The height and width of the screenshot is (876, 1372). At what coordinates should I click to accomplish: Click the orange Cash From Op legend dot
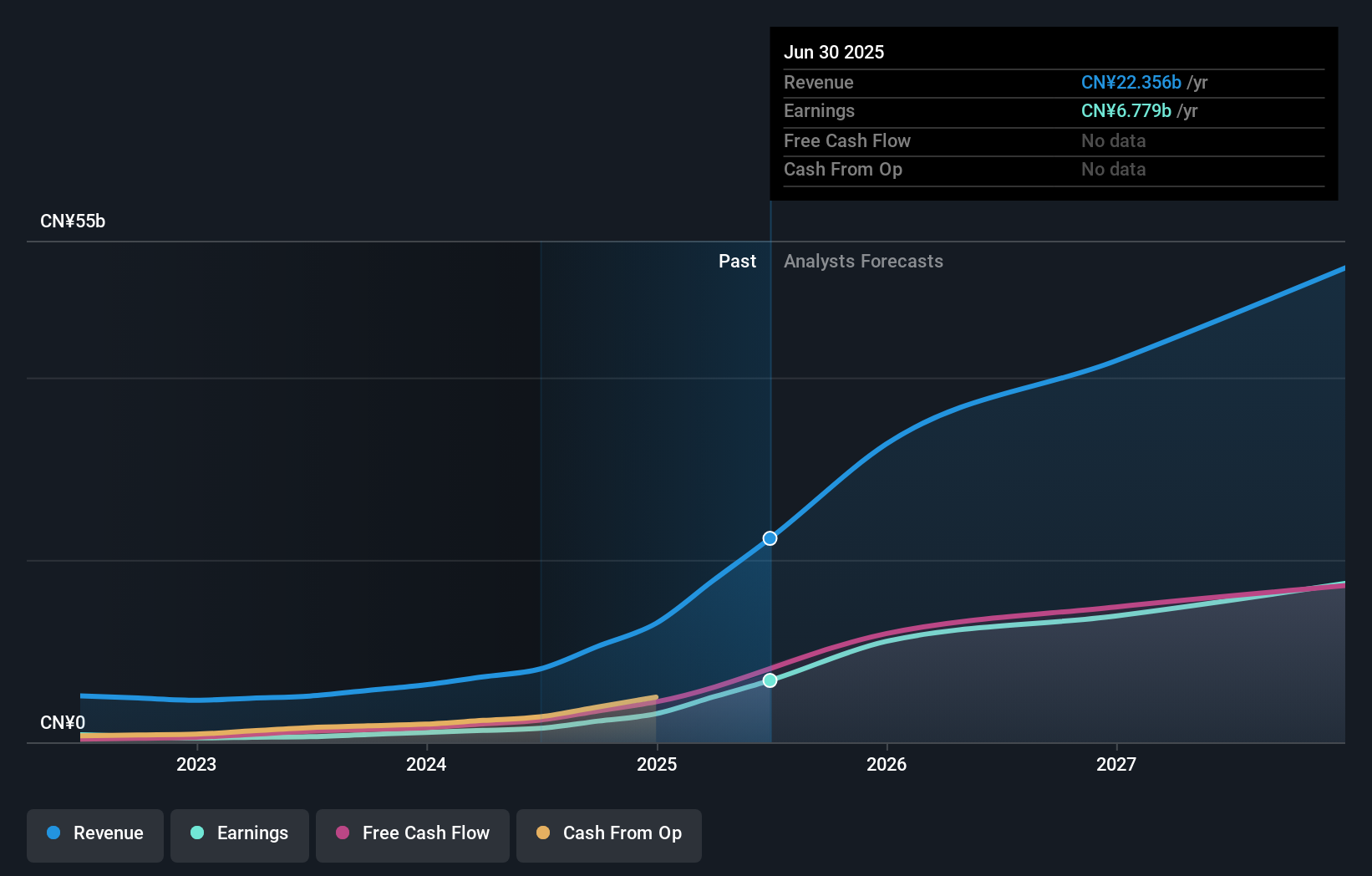tap(544, 833)
